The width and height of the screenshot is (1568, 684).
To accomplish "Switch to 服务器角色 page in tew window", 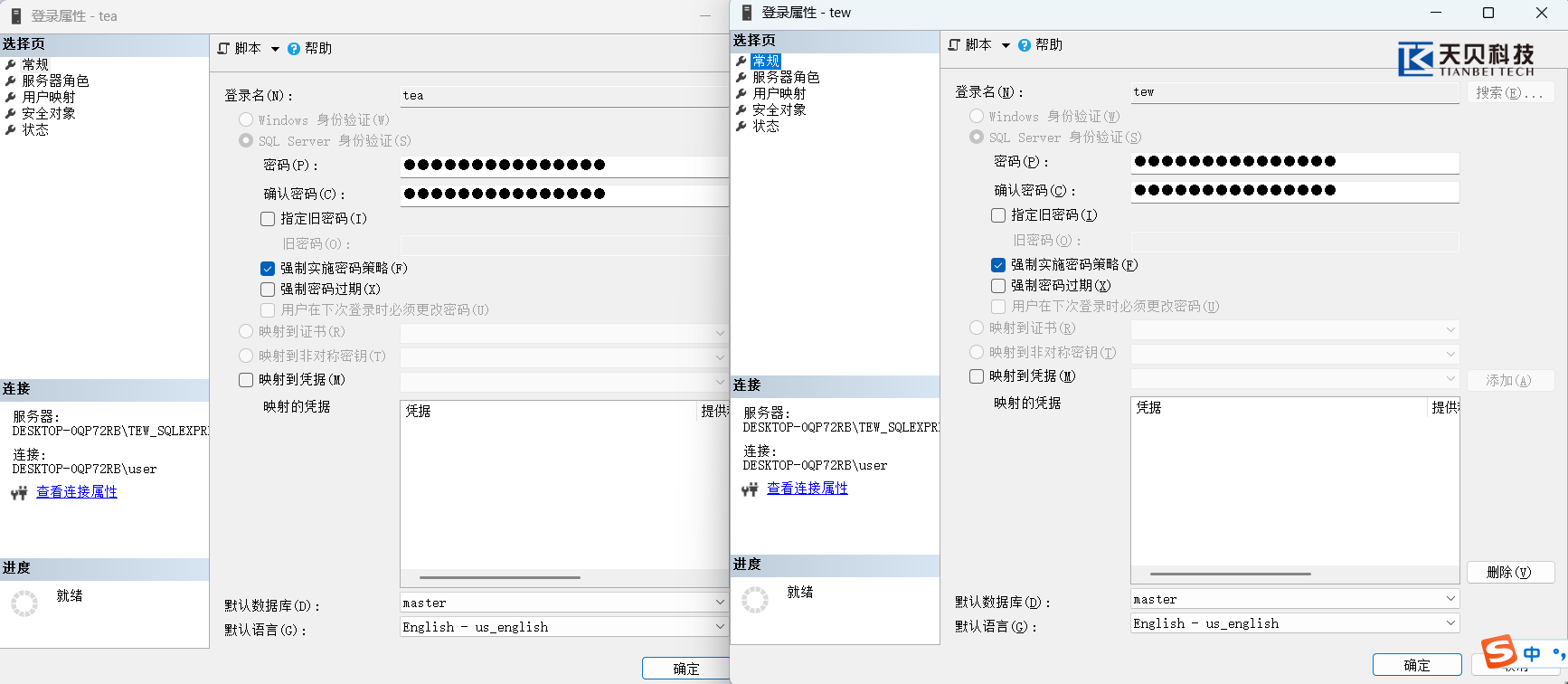I will (x=786, y=78).
